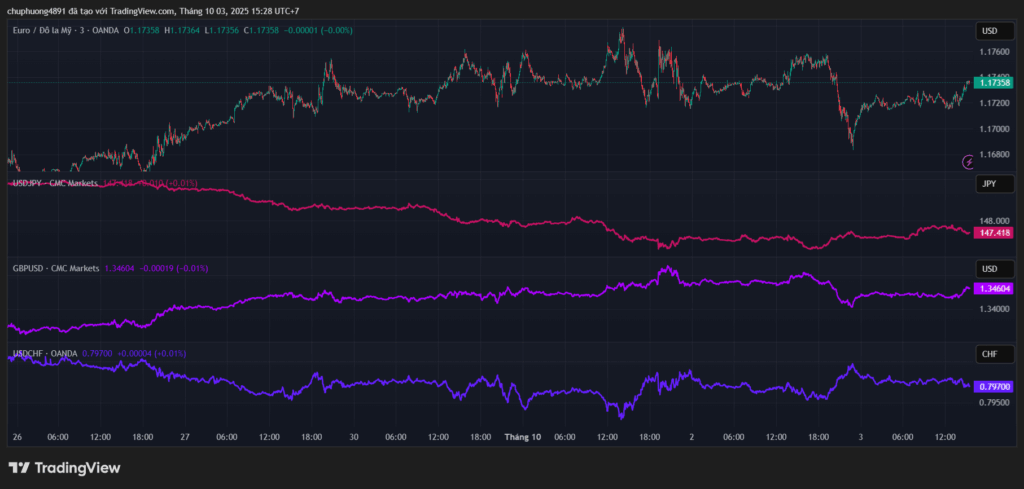Select the USDCHF OANDA legend
The height and width of the screenshot is (489, 1024).
[x=44, y=354]
